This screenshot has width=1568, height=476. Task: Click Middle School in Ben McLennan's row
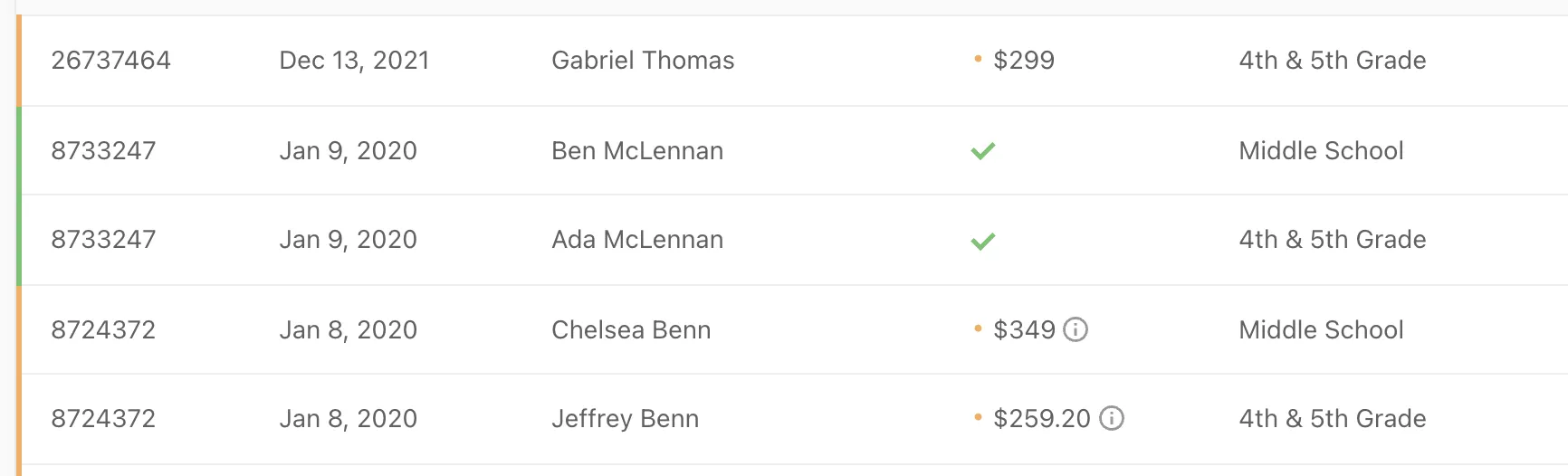pyautogui.click(x=1321, y=151)
